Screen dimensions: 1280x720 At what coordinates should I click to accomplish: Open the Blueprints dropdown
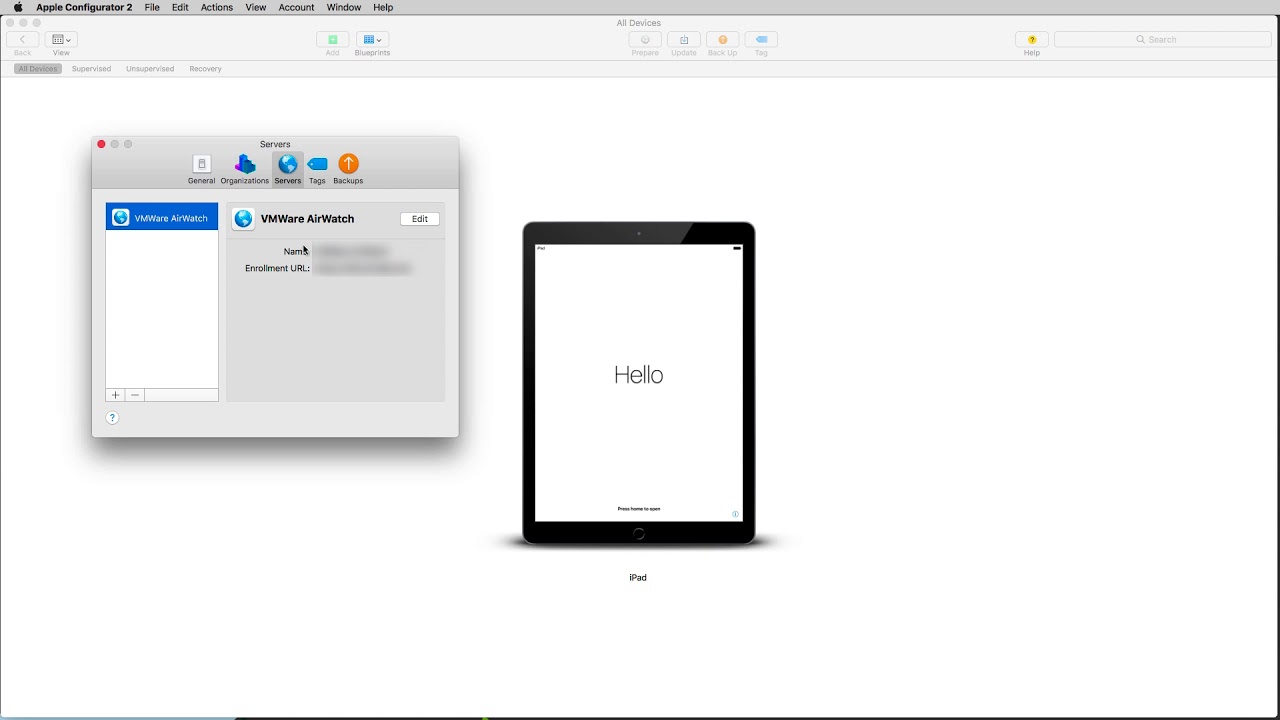(372, 40)
